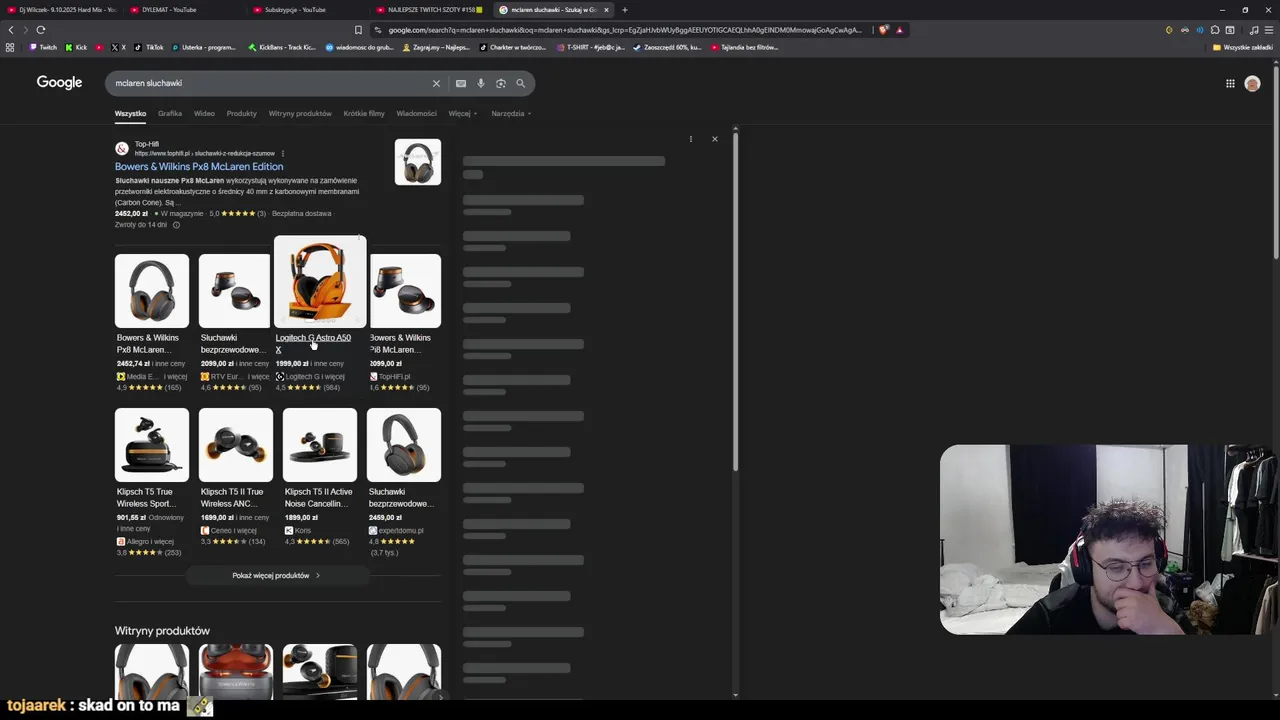The image size is (1280, 720).
Task: Open KickBans - Track Kick bookmark
Action: click(x=282, y=47)
